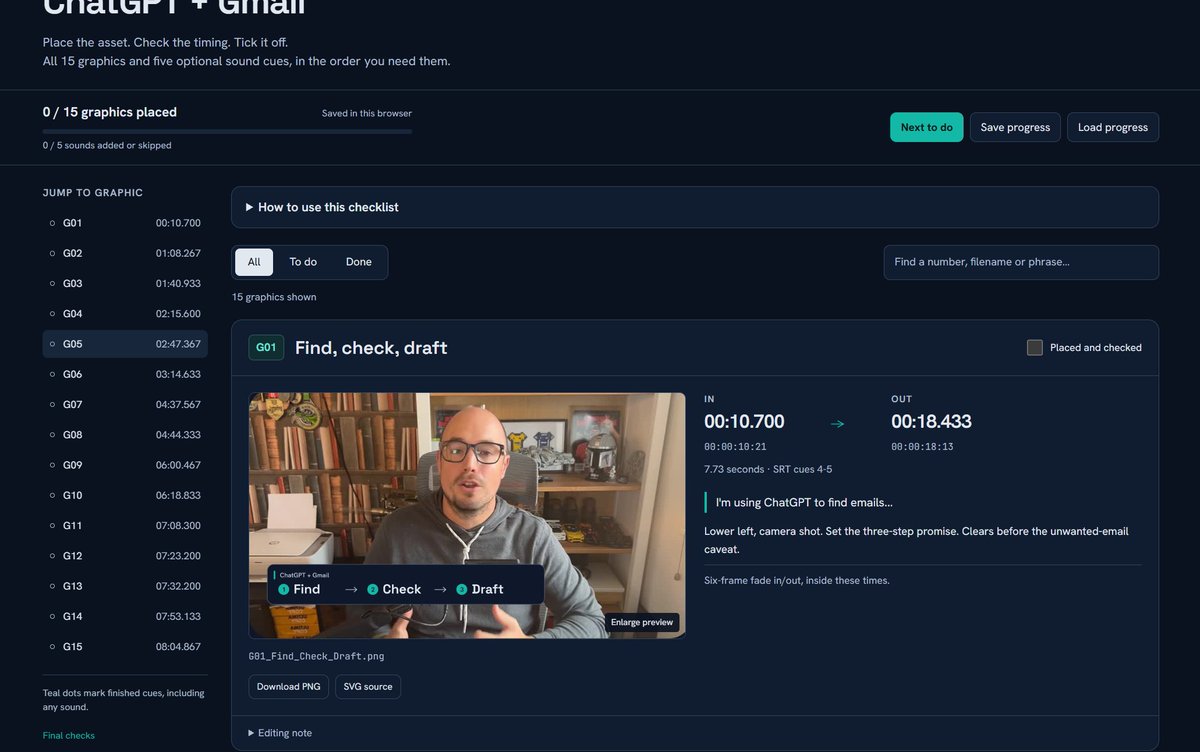This screenshot has width=1200, height=752.
Task: Click the G01 preview thumbnail
Action: [x=467, y=515]
